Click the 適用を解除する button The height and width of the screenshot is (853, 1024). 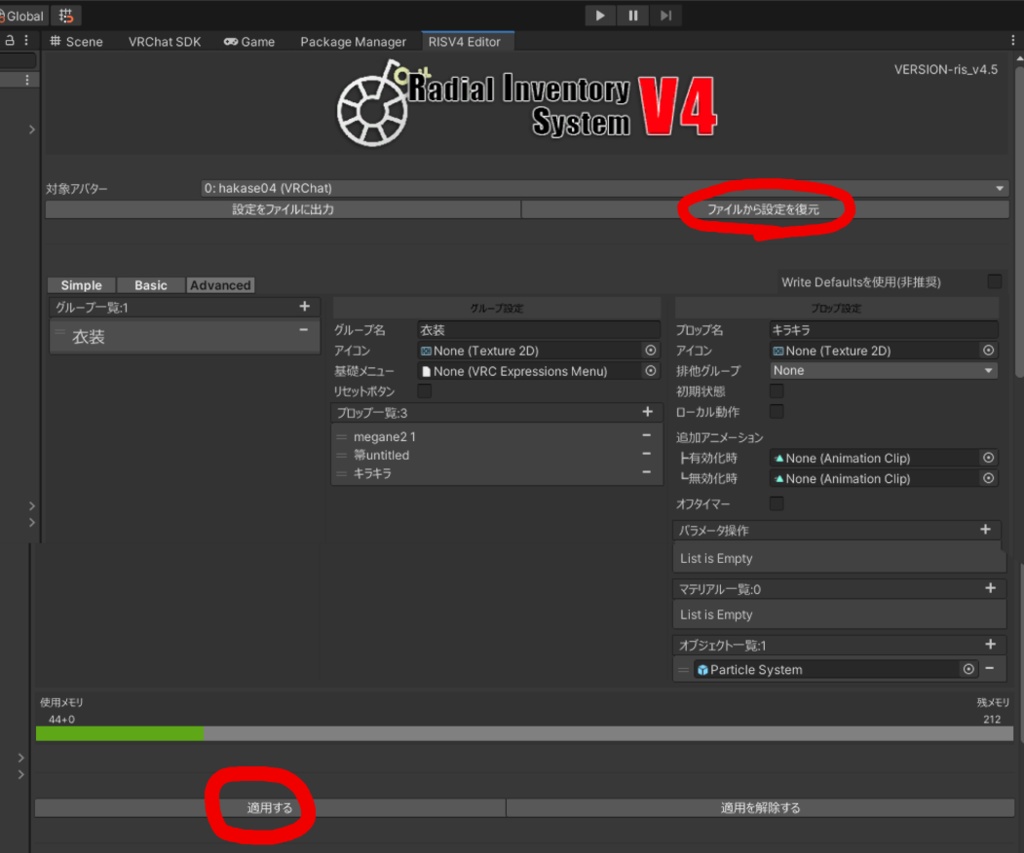760,808
